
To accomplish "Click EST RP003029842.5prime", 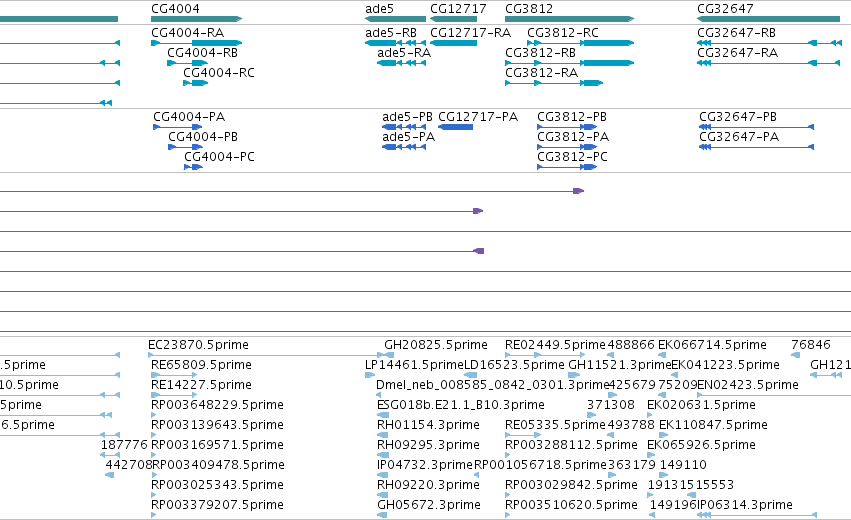I will tap(571, 485).
